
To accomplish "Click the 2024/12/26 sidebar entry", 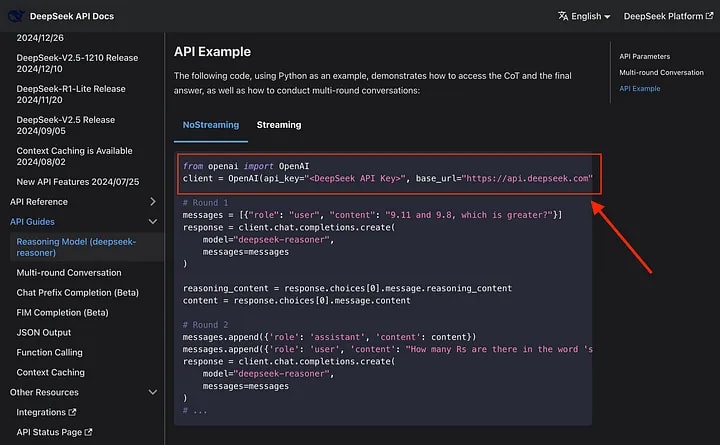I will coord(40,38).
